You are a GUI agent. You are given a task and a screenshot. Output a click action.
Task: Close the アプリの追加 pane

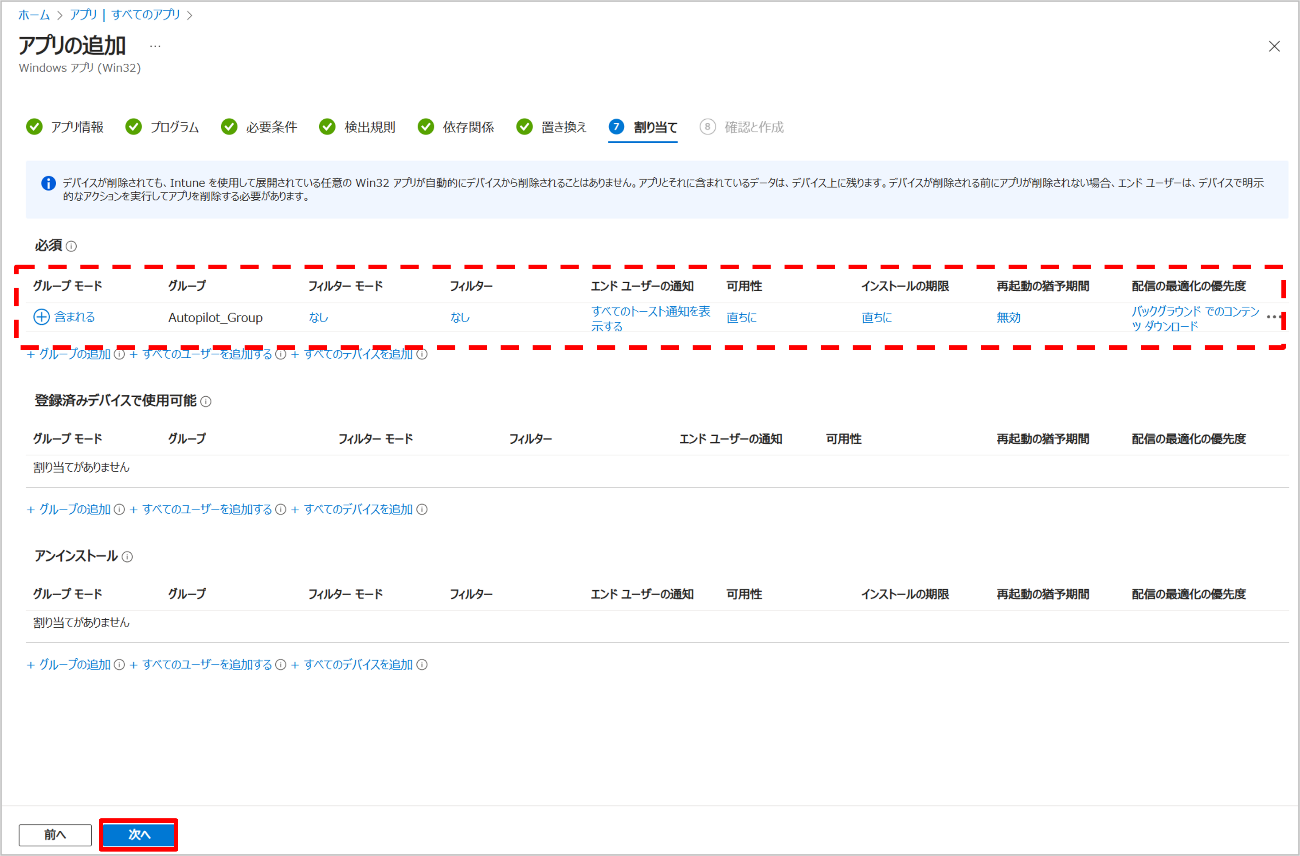coord(1274,46)
